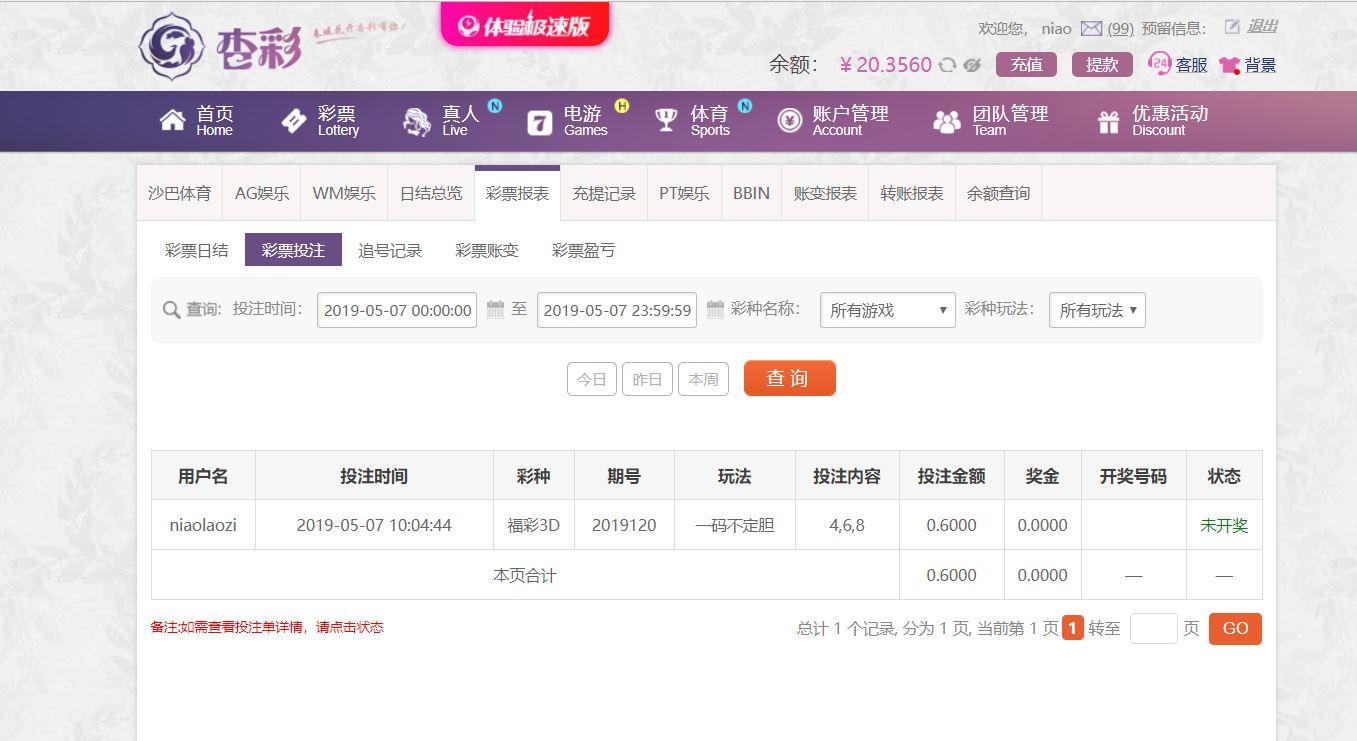Click the start time input field

point(397,310)
